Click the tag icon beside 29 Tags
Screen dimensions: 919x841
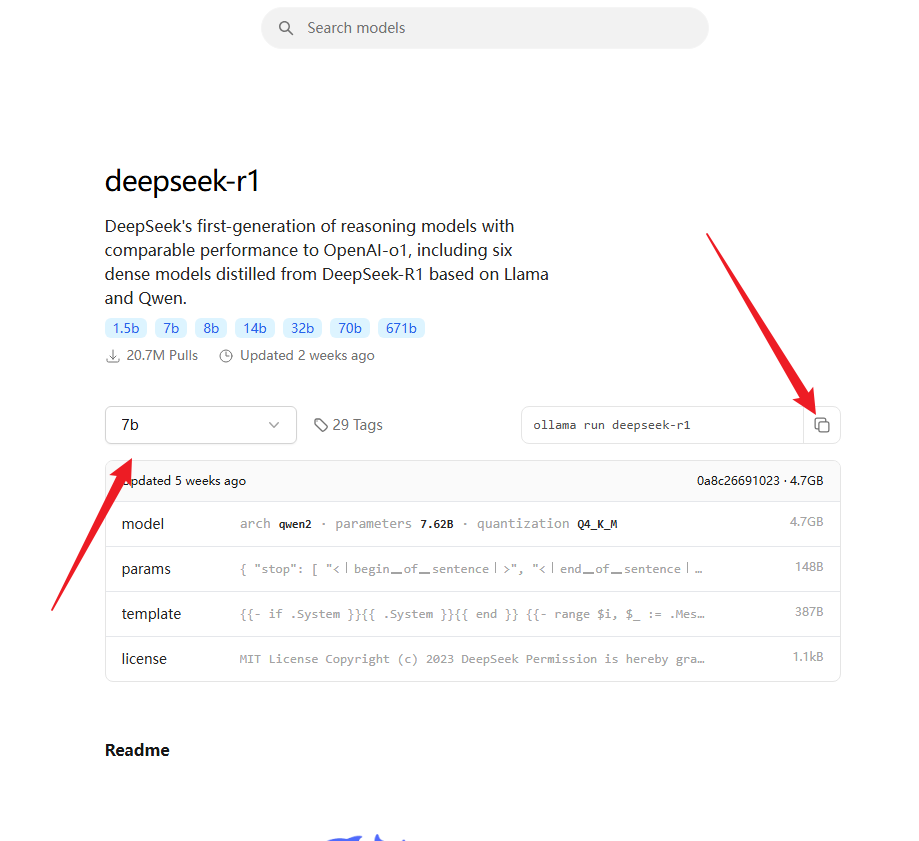point(321,425)
